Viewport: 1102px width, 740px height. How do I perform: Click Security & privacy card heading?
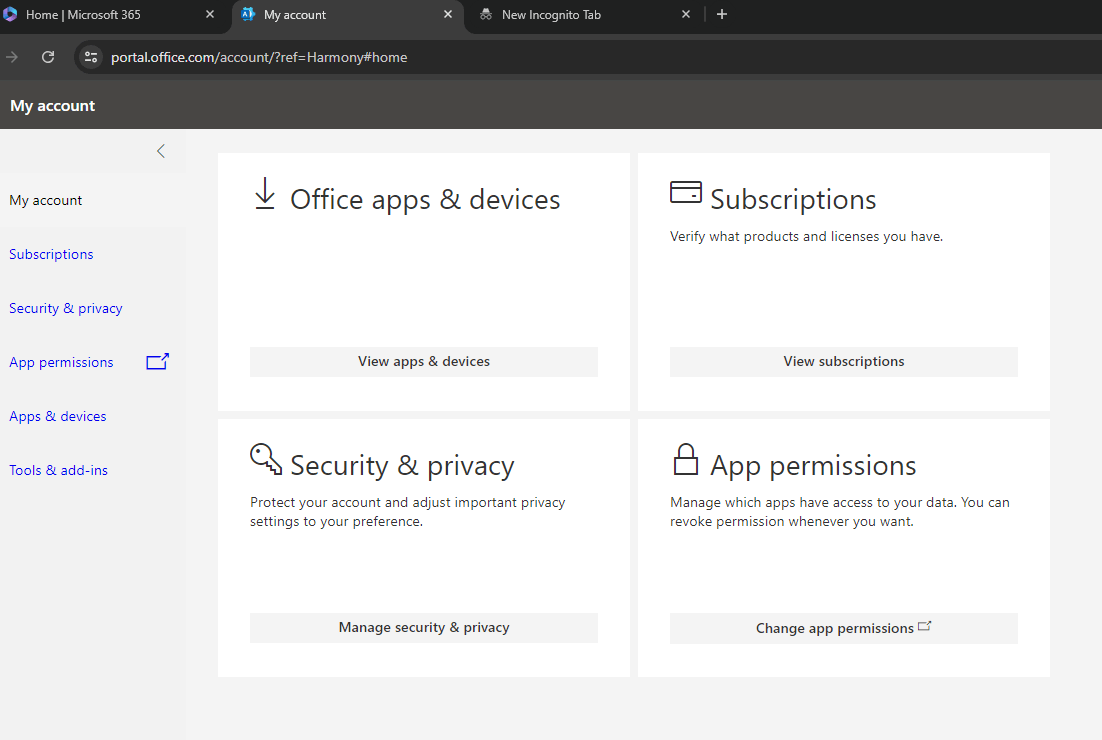(402, 466)
